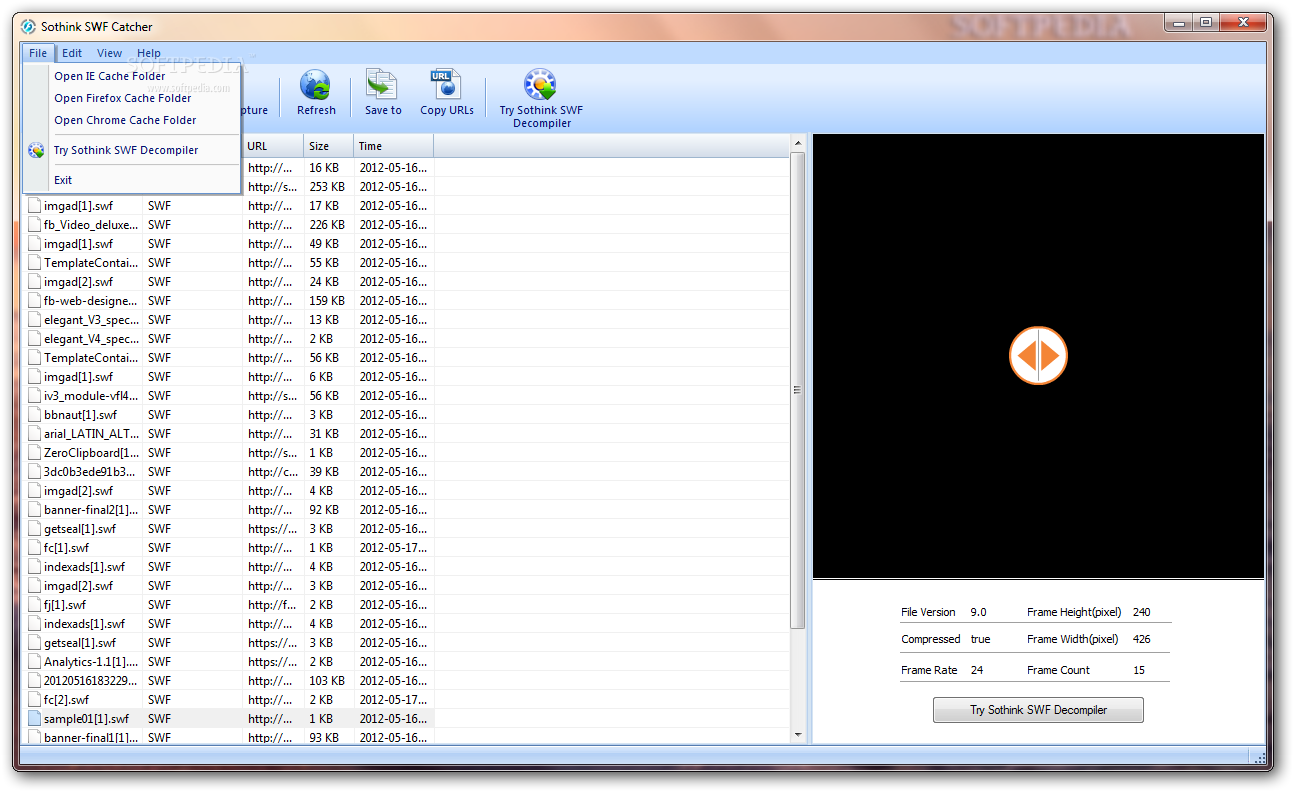
Task: Click the file list scrollbar down arrow
Action: point(798,735)
